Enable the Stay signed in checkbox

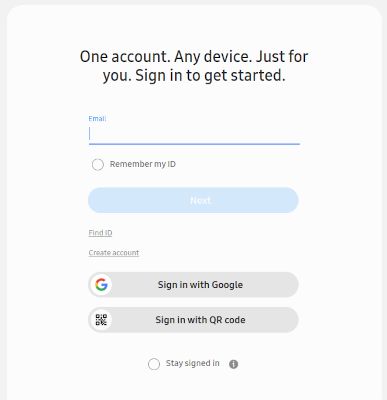pyautogui.click(x=154, y=364)
